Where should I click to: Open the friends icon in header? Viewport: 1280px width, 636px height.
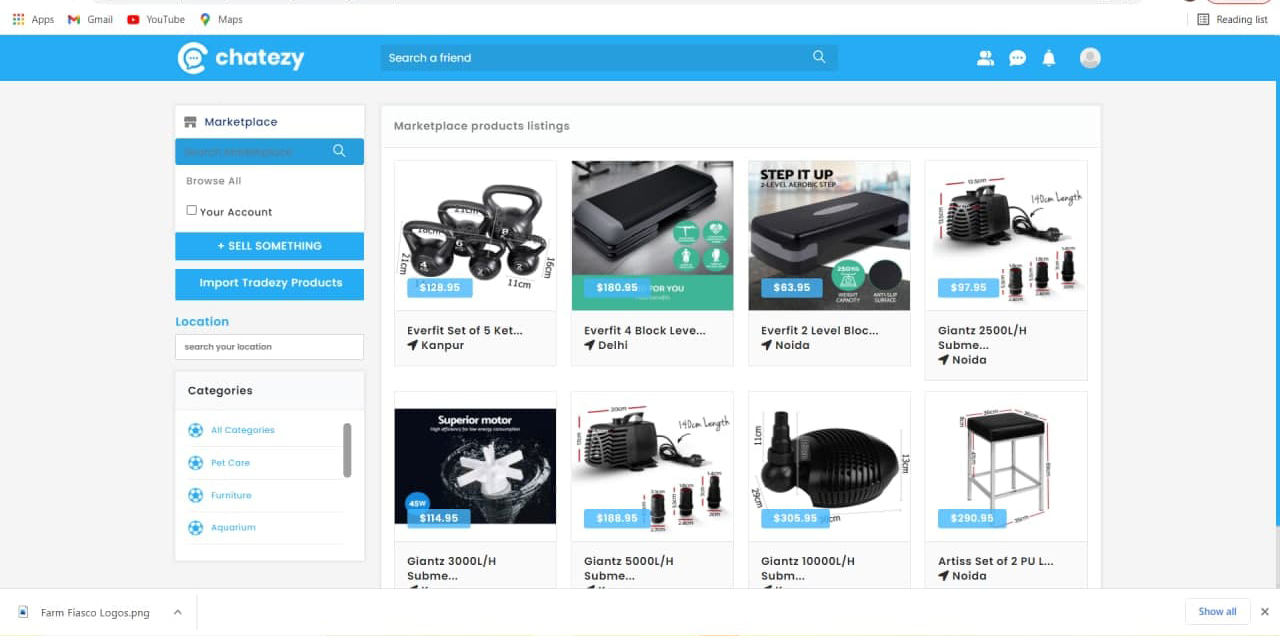985,58
